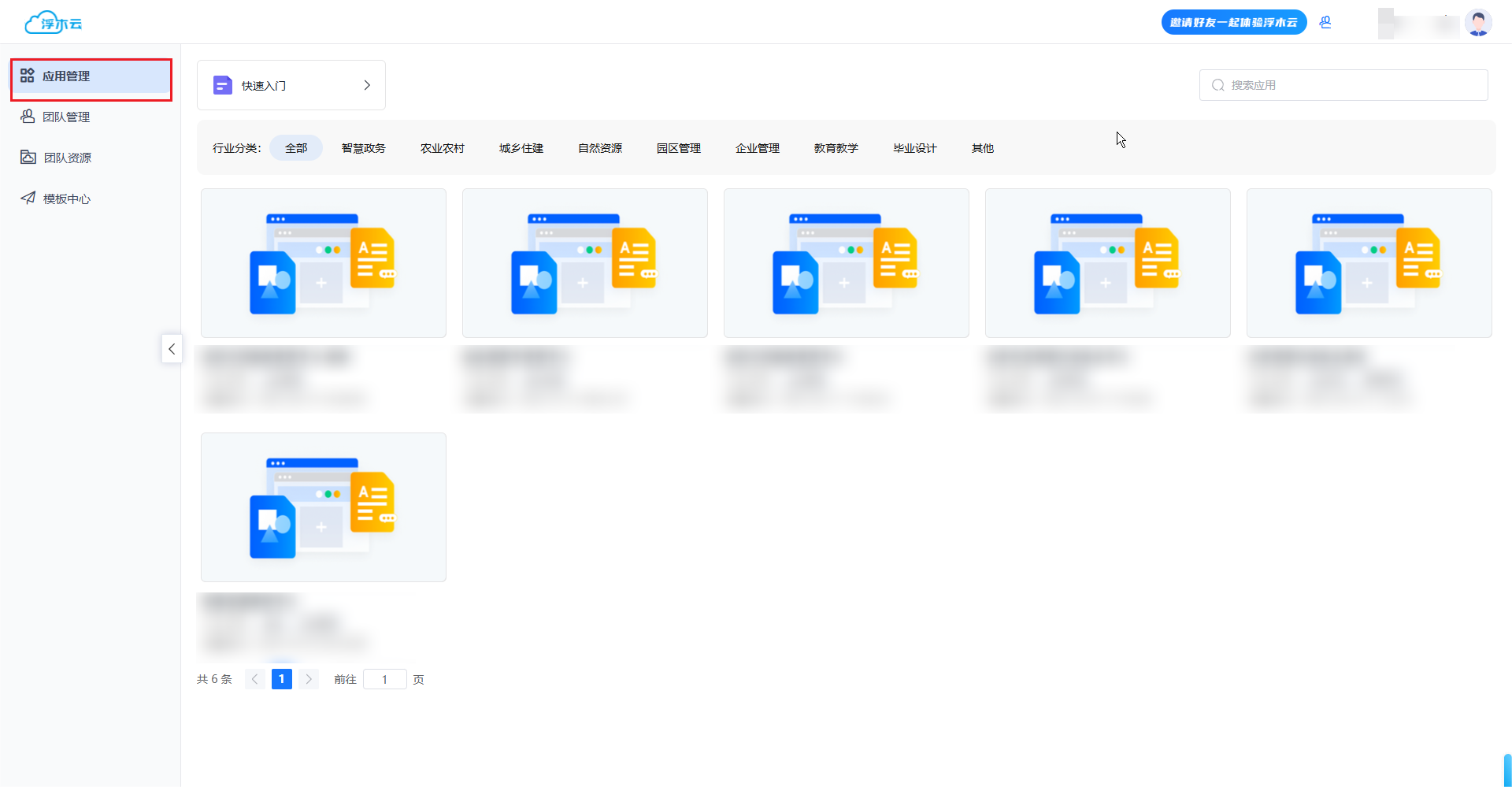Collapse the left sidebar with arrow handle
1512x787 pixels.
(x=172, y=349)
